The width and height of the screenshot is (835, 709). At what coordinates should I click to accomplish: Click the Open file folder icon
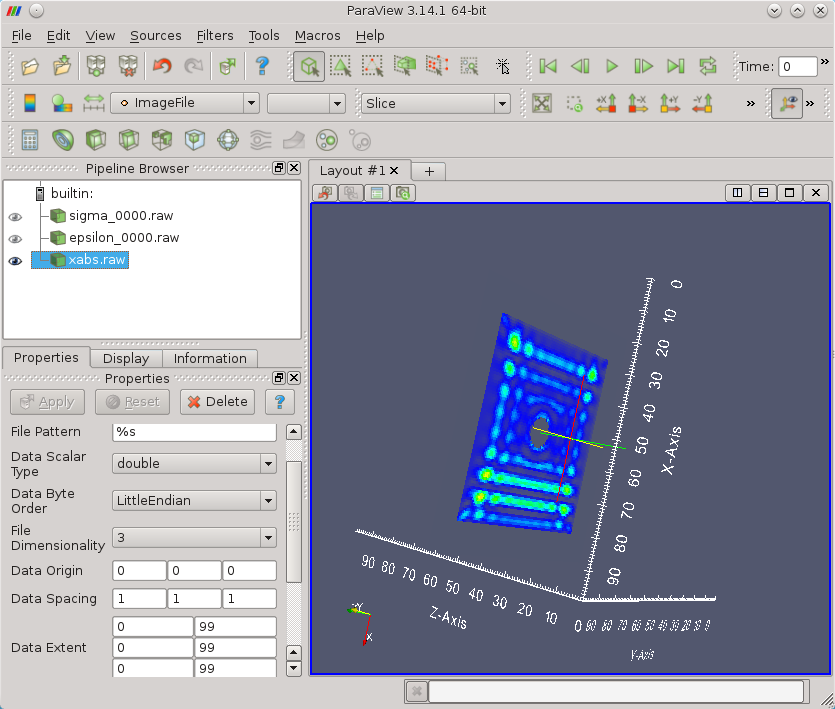point(30,67)
